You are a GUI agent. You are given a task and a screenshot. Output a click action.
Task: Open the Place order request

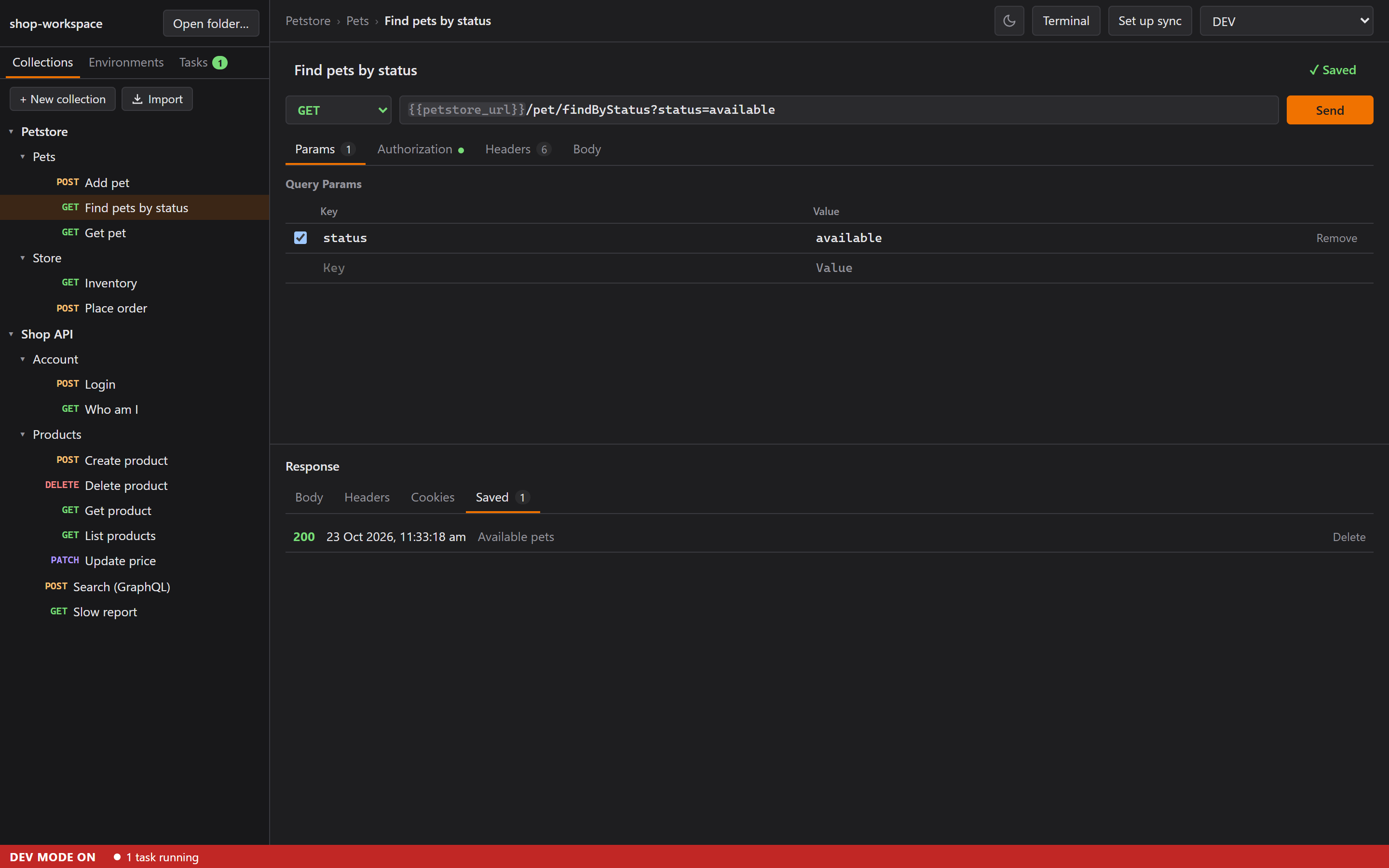pyautogui.click(x=134, y=308)
